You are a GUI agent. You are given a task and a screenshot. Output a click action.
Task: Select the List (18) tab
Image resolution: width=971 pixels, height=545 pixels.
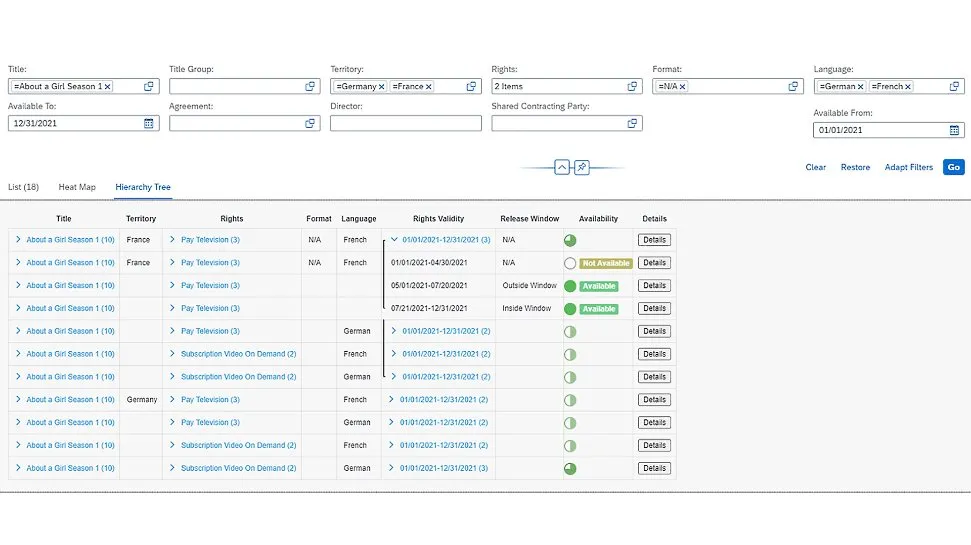[x=24, y=187]
